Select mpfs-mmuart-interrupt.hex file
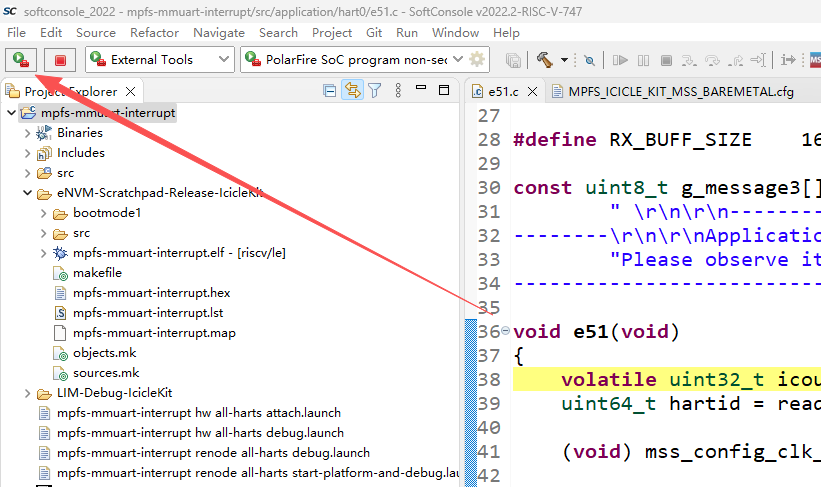The width and height of the screenshot is (821, 487). (x=152, y=293)
